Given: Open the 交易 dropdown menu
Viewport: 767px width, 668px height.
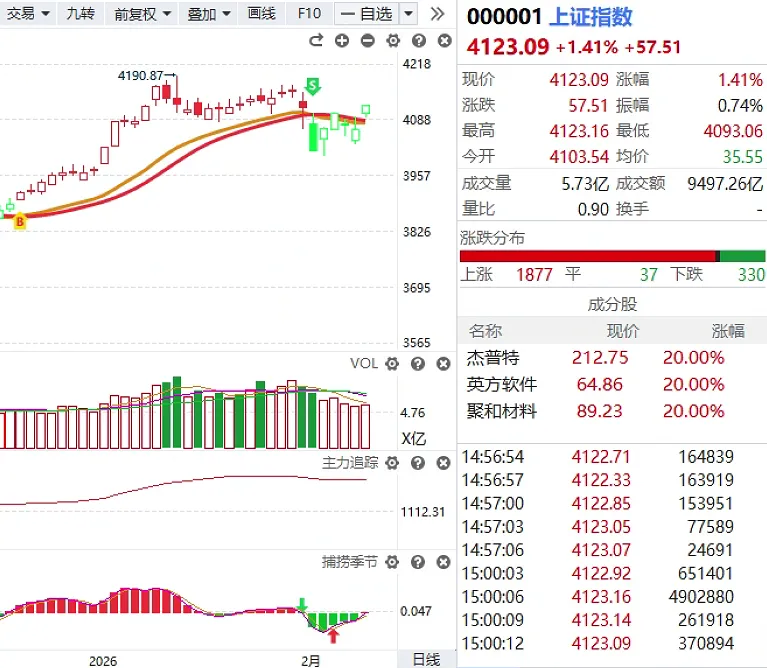Looking at the screenshot, I should coord(27,14).
